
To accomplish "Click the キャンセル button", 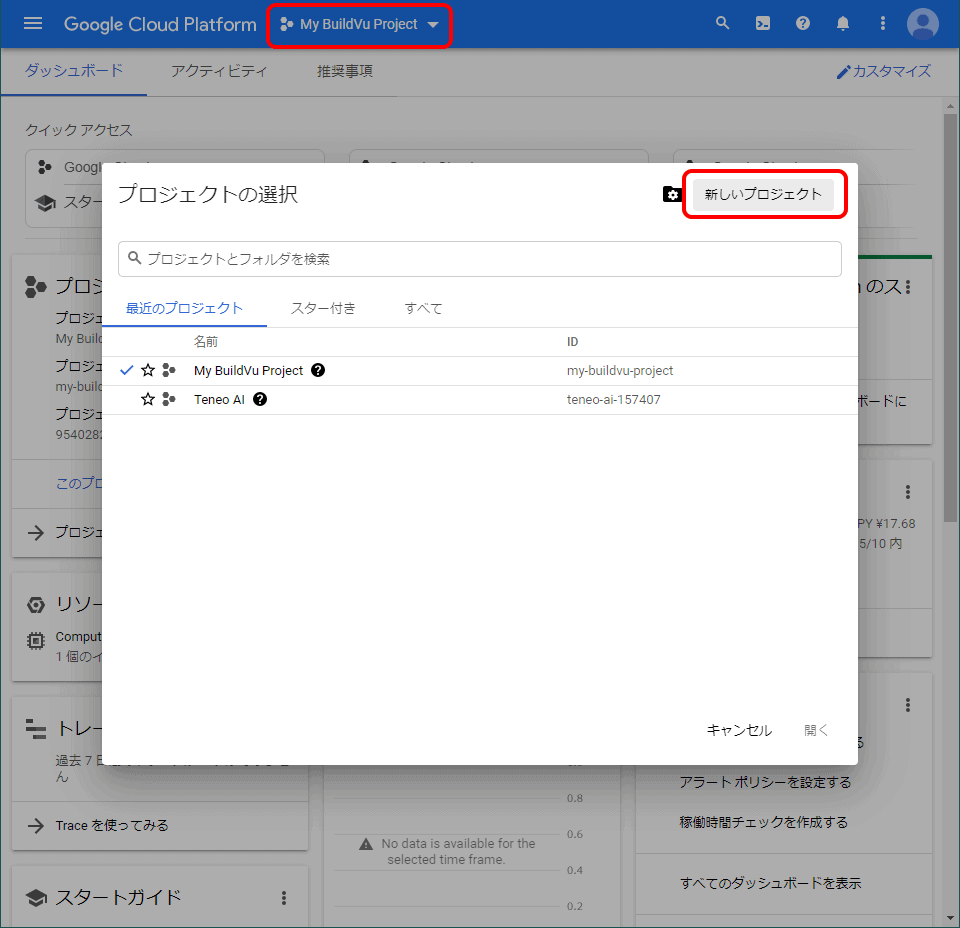I will [x=739, y=730].
